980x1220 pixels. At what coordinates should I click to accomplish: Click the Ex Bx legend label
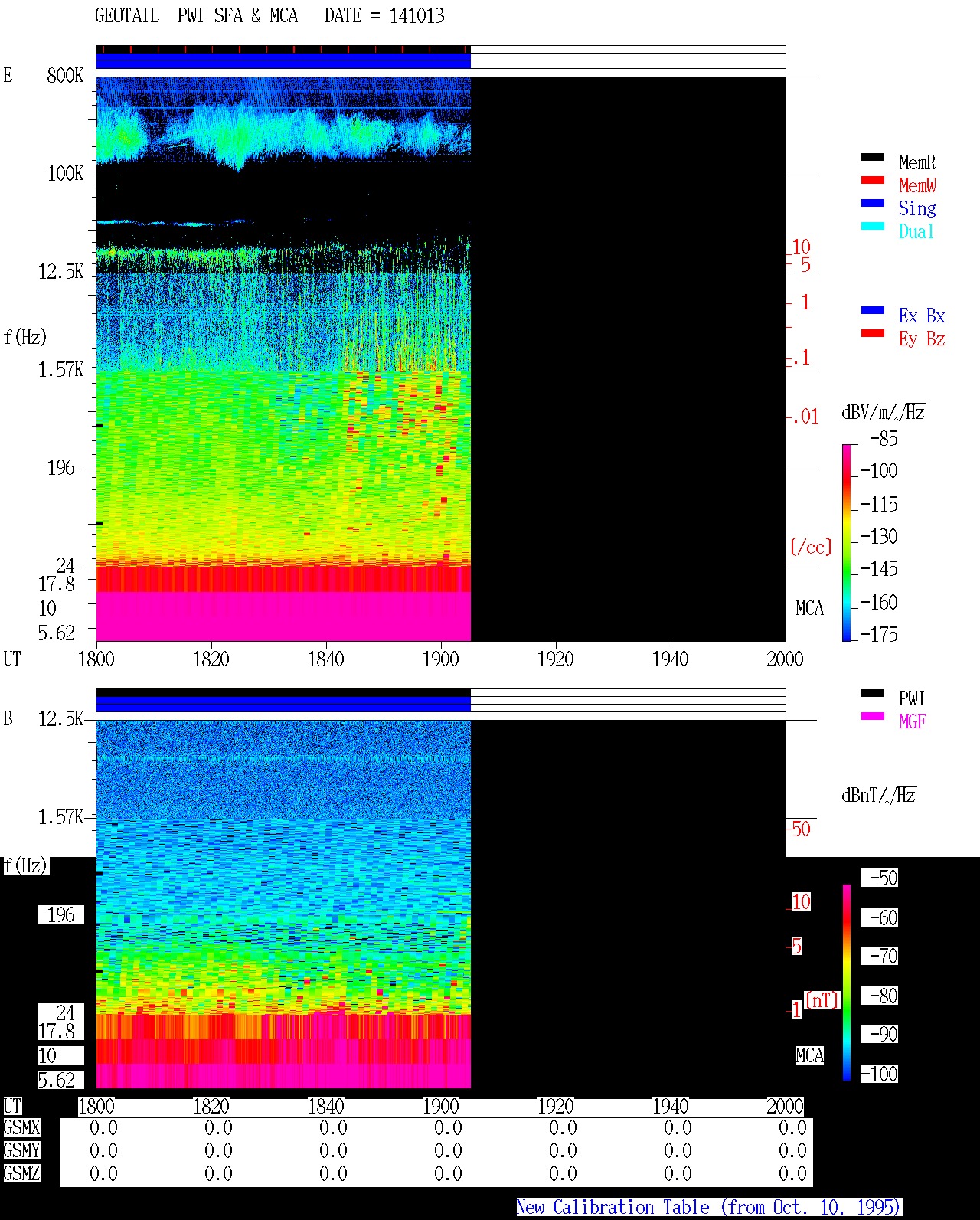tap(922, 316)
